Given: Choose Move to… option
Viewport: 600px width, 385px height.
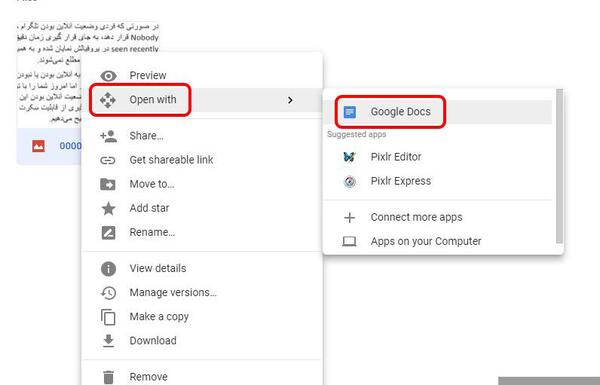Looking at the screenshot, I should pyautogui.click(x=202, y=184).
